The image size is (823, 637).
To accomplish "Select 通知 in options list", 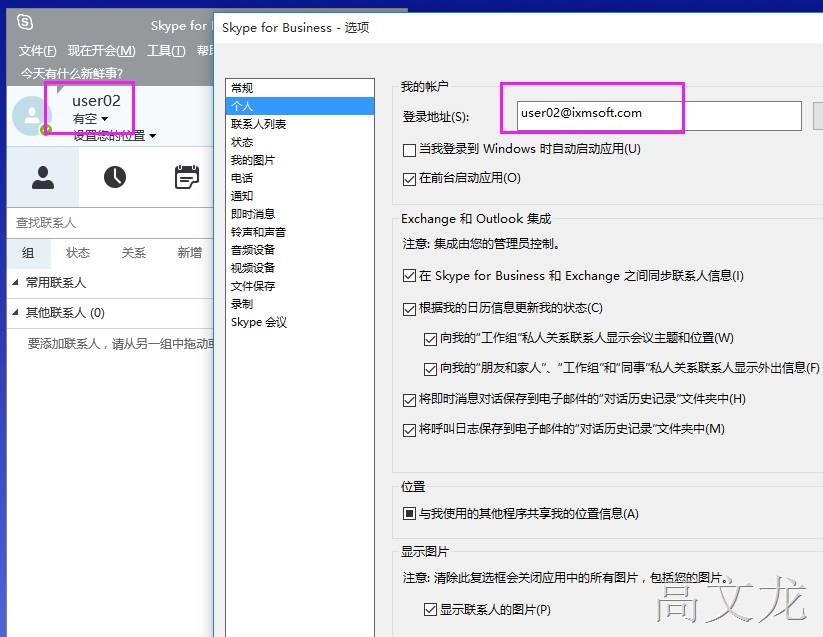I will pos(300,196).
